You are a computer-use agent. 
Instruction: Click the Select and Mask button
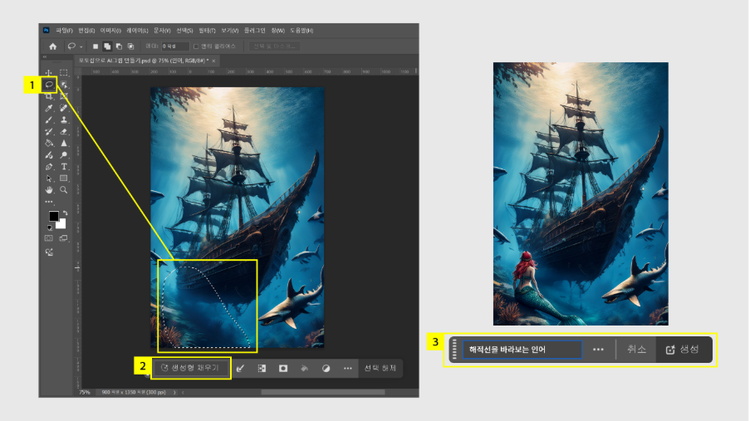pos(275,46)
